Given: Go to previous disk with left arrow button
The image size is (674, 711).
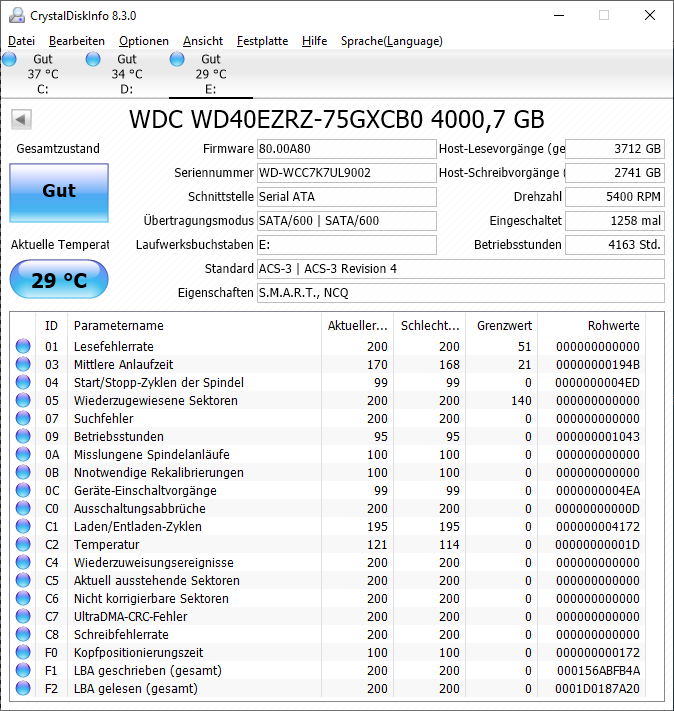Looking at the screenshot, I should pos(21,120).
